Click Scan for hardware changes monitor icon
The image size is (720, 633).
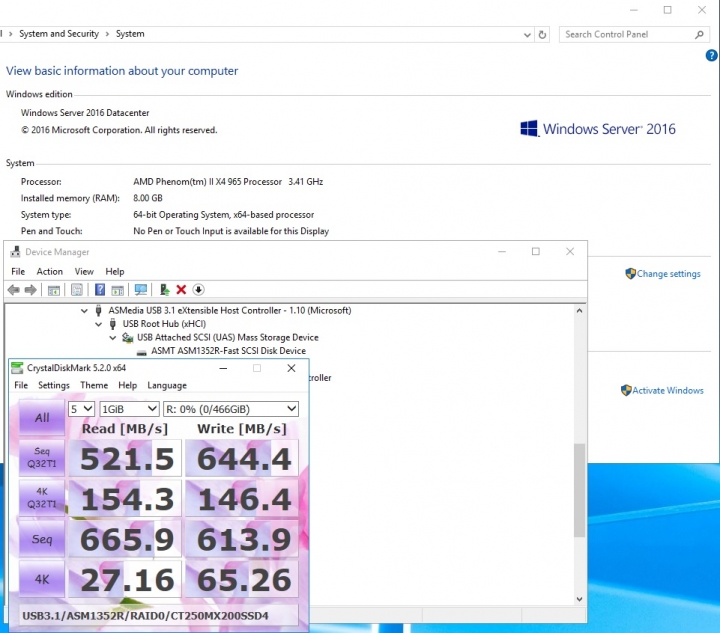[141, 290]
